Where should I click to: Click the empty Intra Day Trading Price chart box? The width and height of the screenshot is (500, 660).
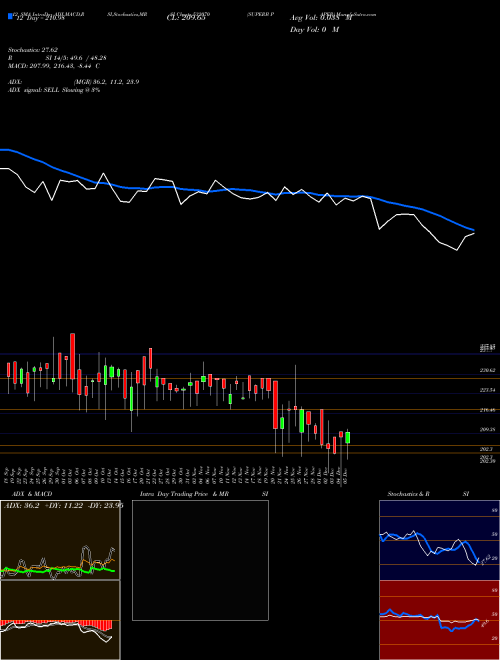coord(200,560)
